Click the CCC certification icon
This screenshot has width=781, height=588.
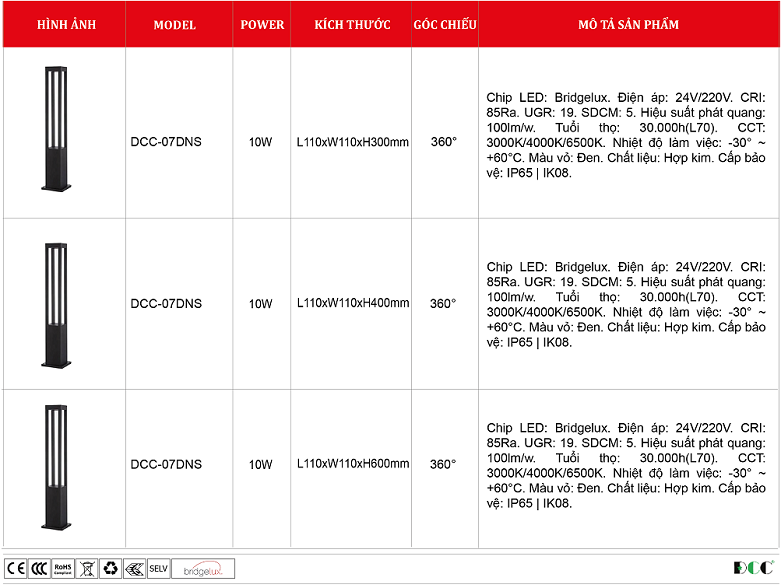(x=39, y=568)
